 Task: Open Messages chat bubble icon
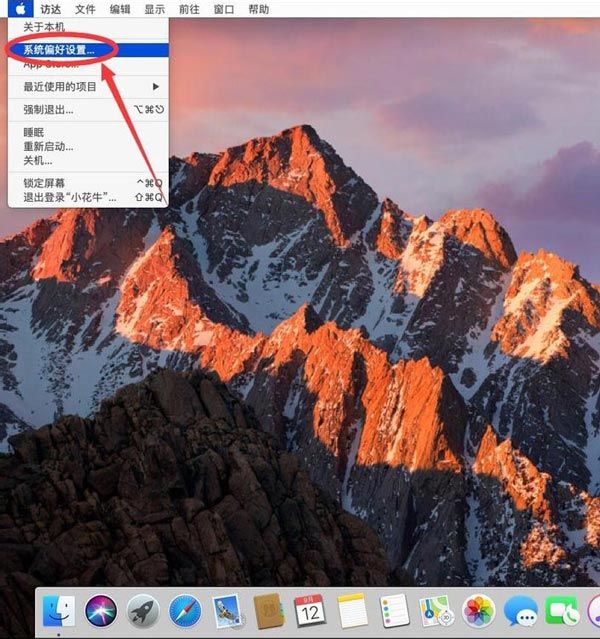(520, 611)
